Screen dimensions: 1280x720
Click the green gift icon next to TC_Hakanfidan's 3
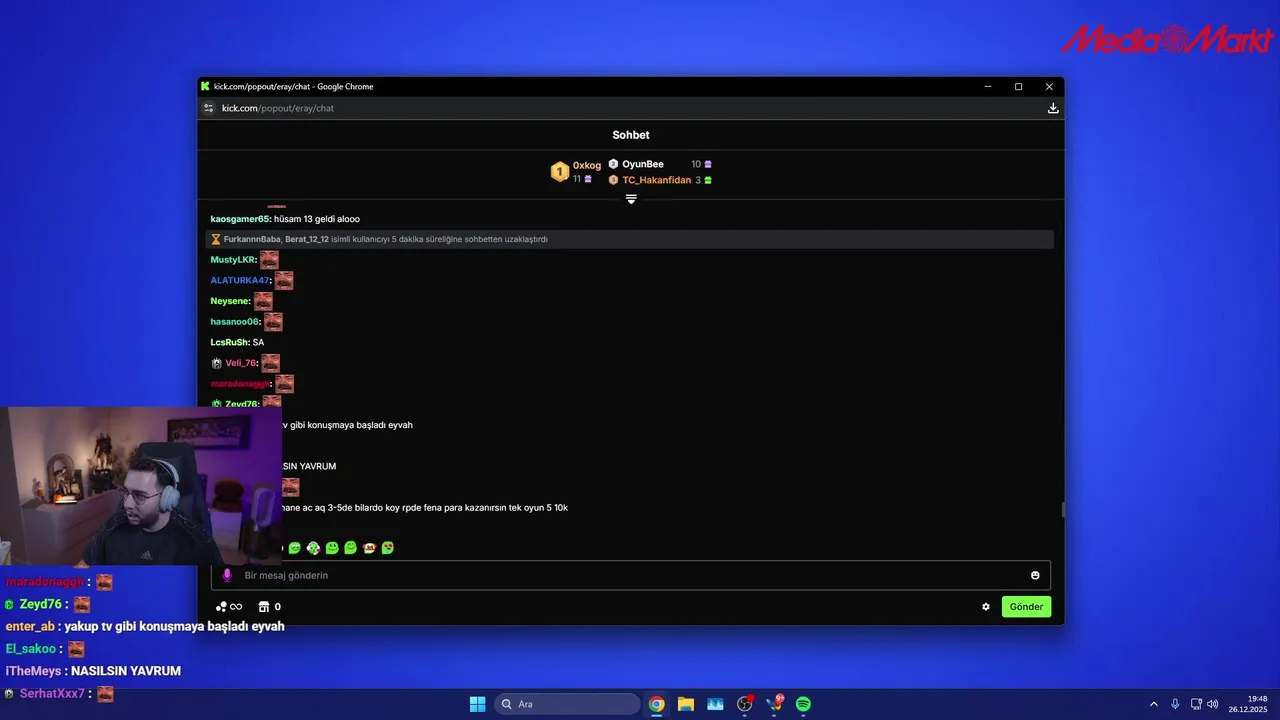708,180
